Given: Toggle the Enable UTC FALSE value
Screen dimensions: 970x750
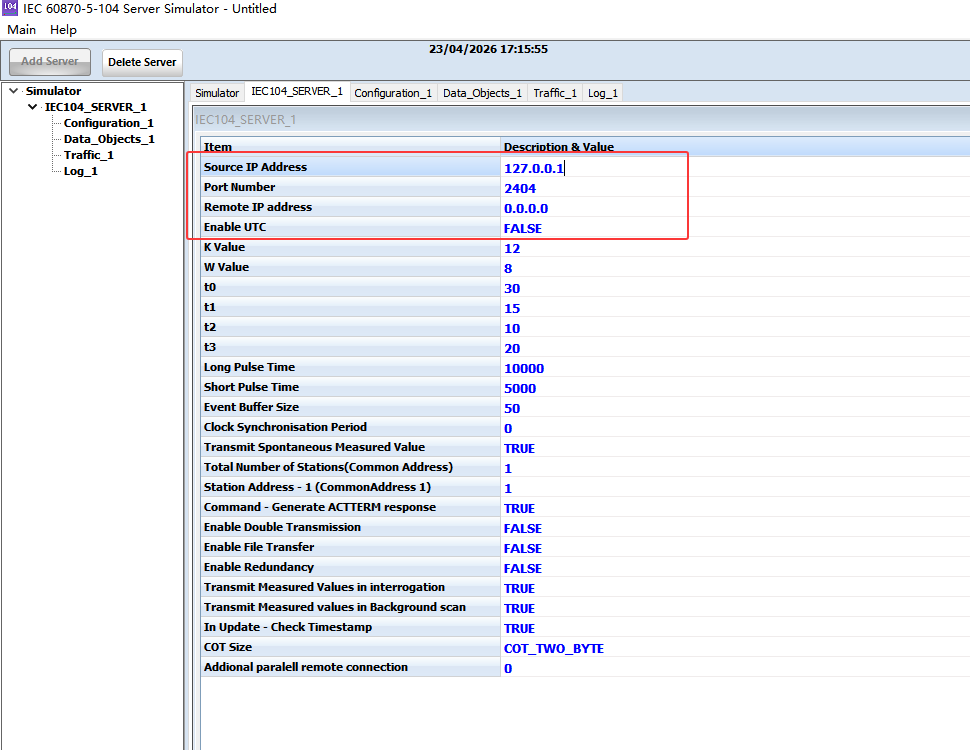Looking at the screenshot, I should [x=523, y=228].
